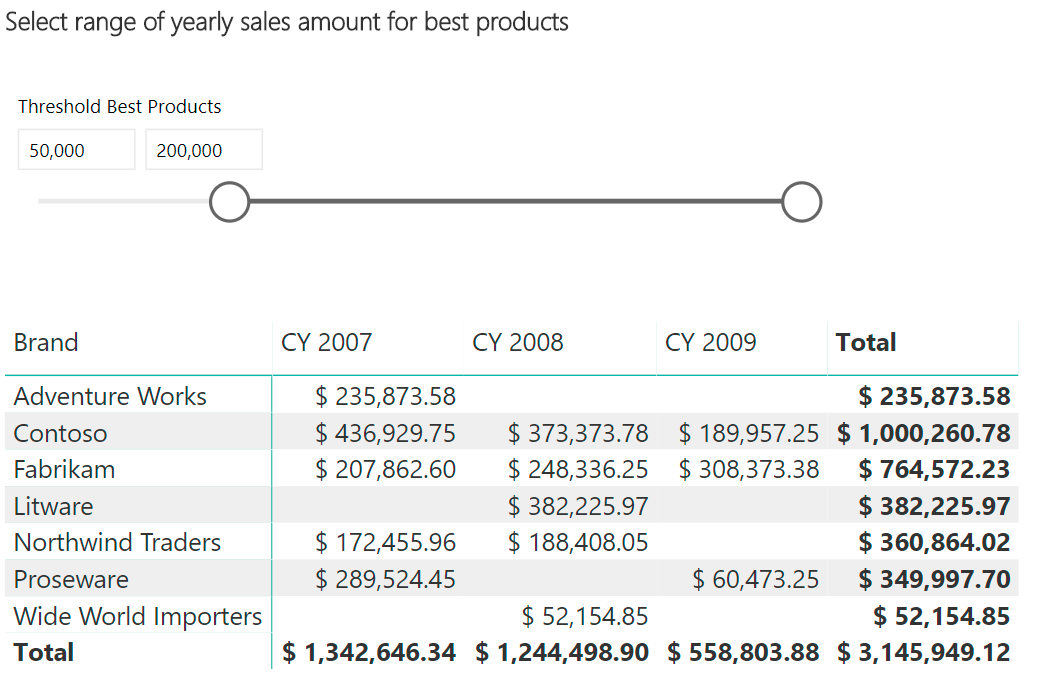This screenshot has height=696, width=1039.
Task: Click CY 2008 grand total $ 1,244,498.90
Action: coord(562,653)
